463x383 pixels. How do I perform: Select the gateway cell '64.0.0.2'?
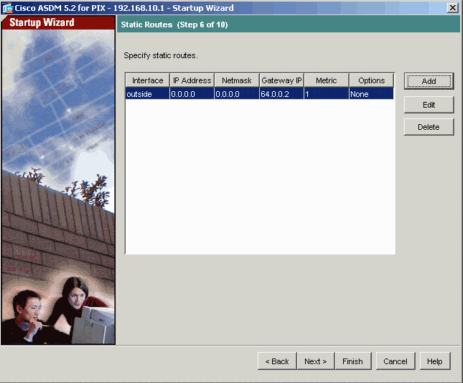click(282, 94)
